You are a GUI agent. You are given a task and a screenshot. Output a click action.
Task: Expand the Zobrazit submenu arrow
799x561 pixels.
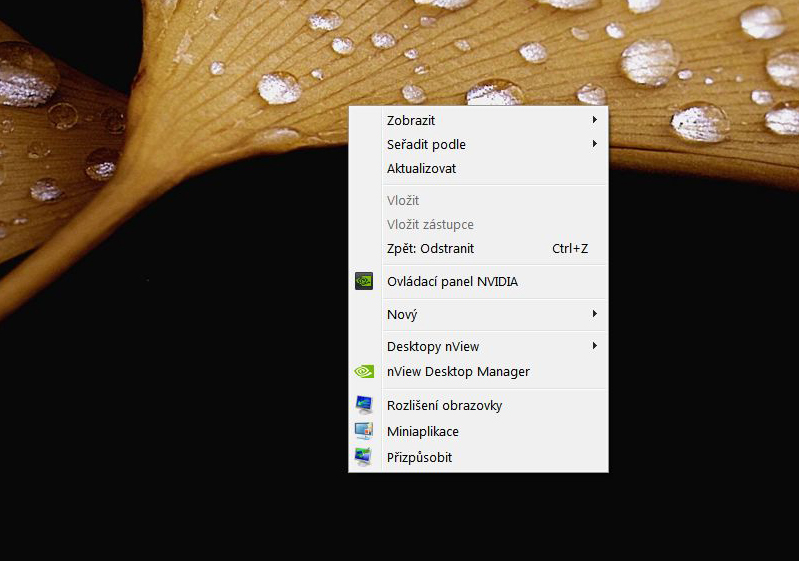click(594, 120)
